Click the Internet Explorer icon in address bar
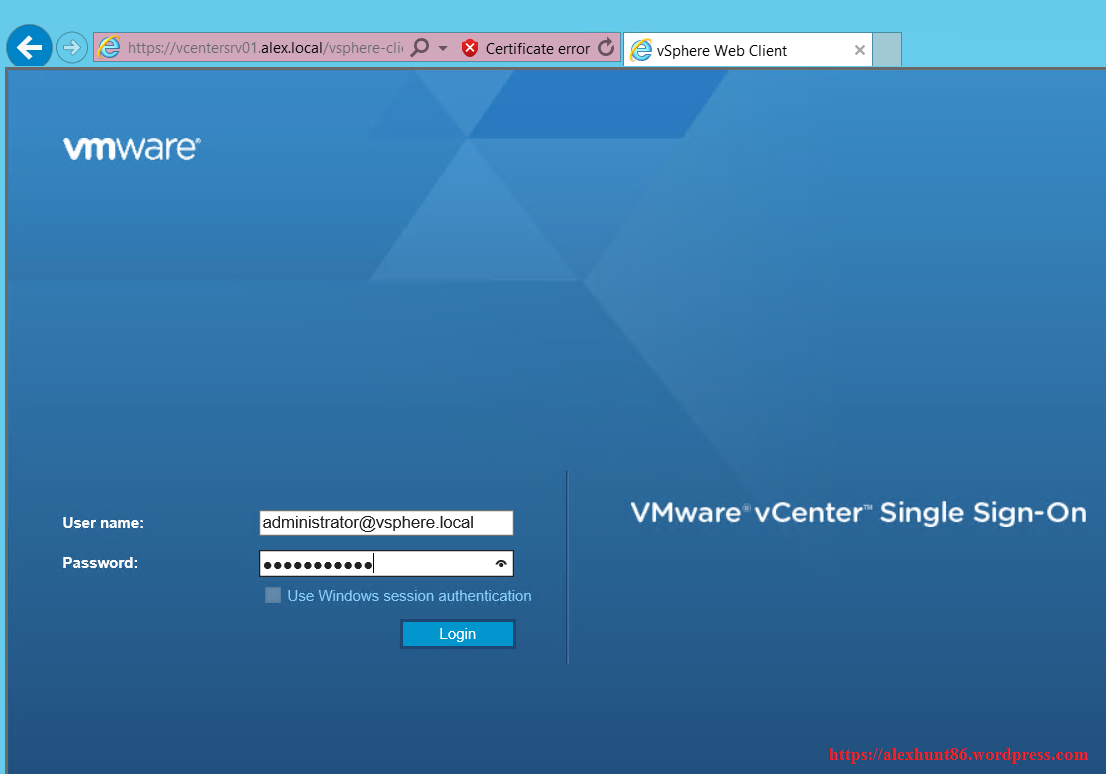The image size is (1106, 774). pos(109,48)
